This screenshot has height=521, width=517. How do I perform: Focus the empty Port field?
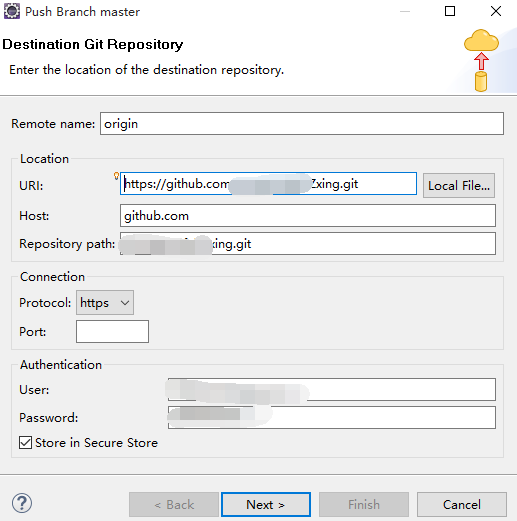112,331
